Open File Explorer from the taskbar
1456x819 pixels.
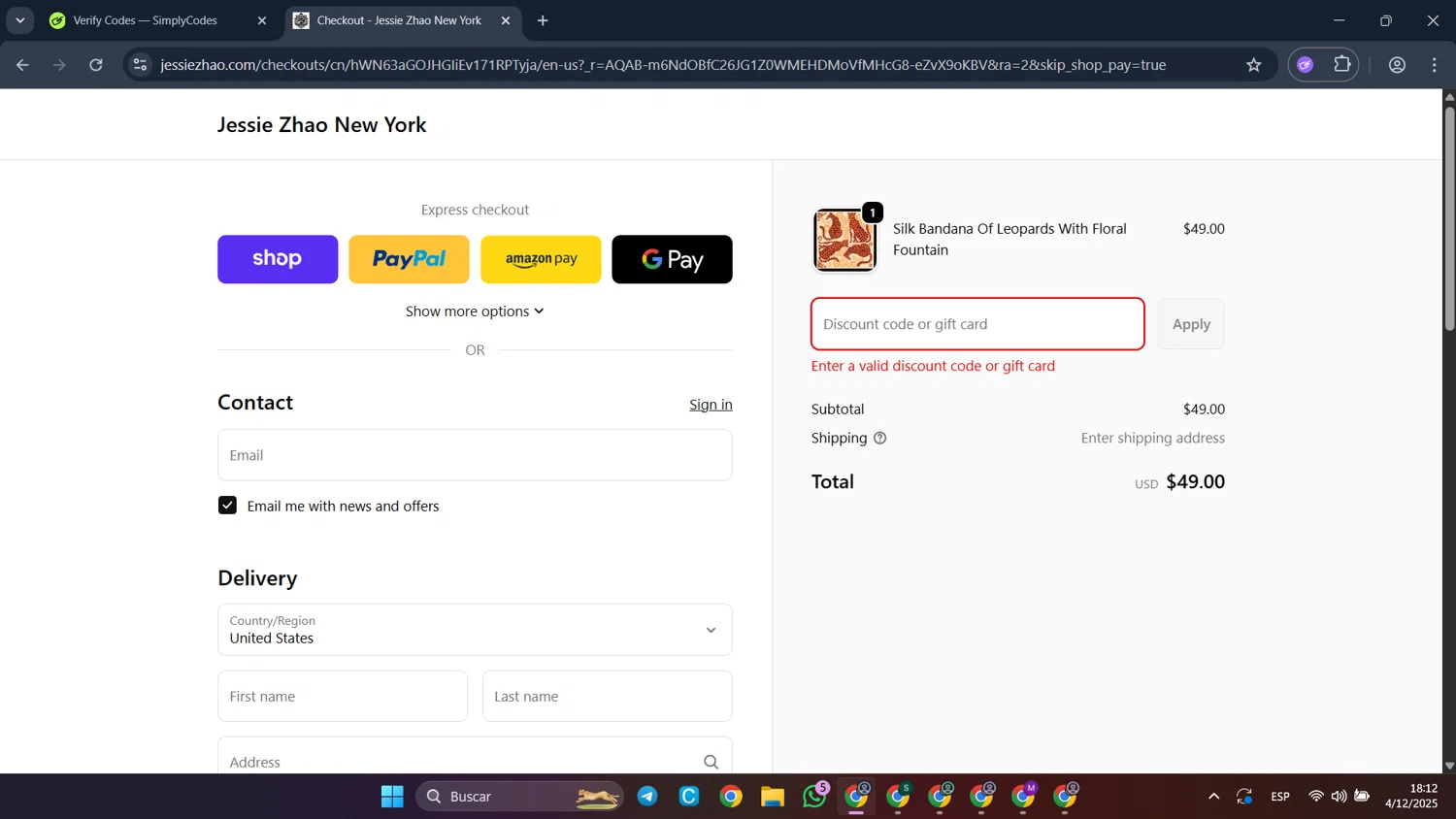coord(773,797)
